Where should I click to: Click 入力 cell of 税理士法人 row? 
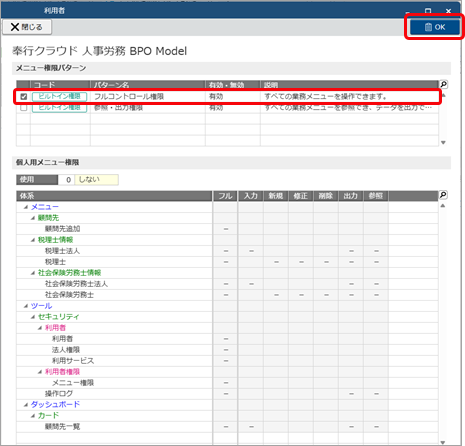[251, 251]
